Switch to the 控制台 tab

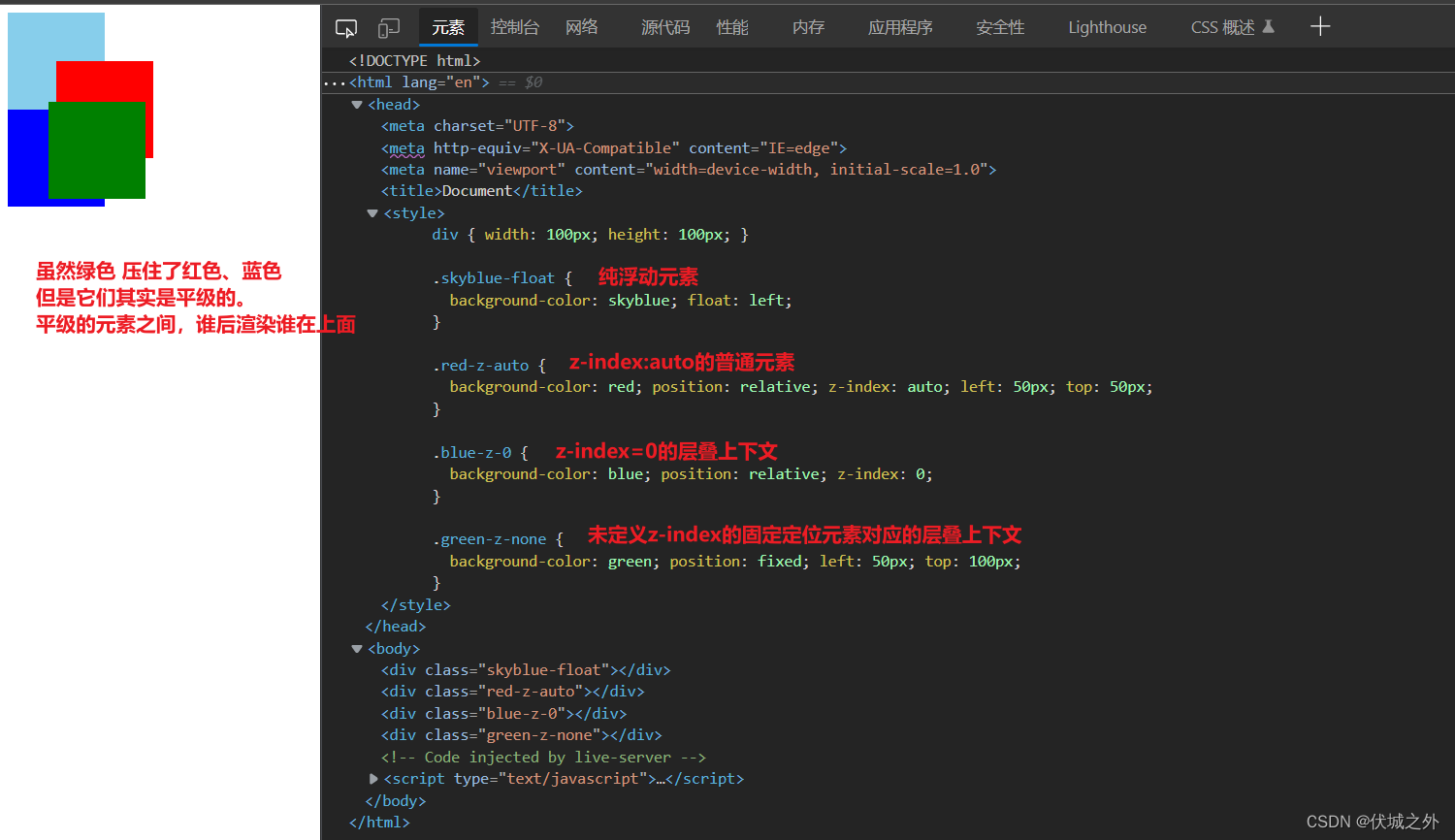click(x=515, y=27)
